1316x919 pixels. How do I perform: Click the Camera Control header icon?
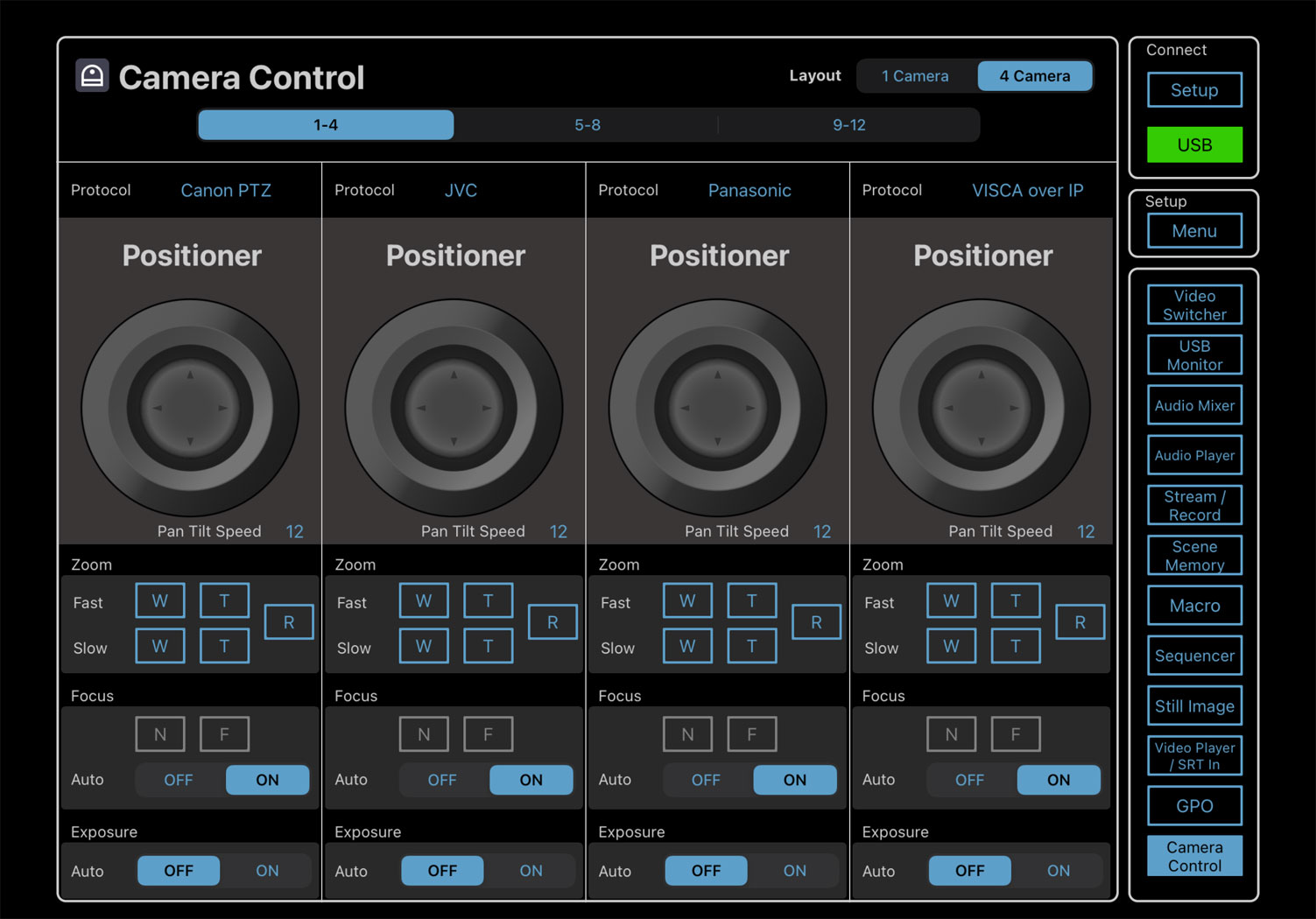[92, 76]
